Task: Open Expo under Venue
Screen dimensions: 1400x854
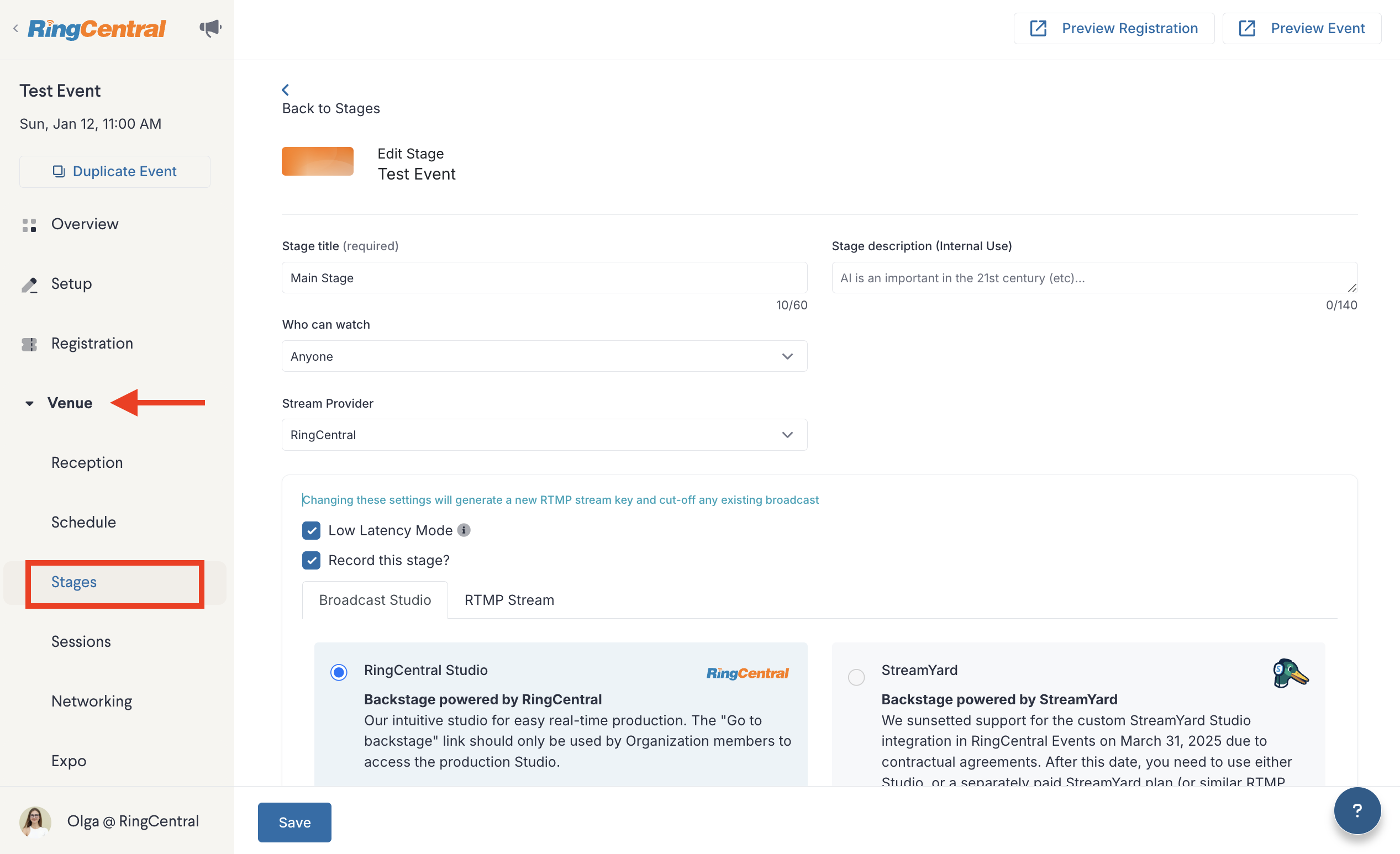Action: (69, 761)
